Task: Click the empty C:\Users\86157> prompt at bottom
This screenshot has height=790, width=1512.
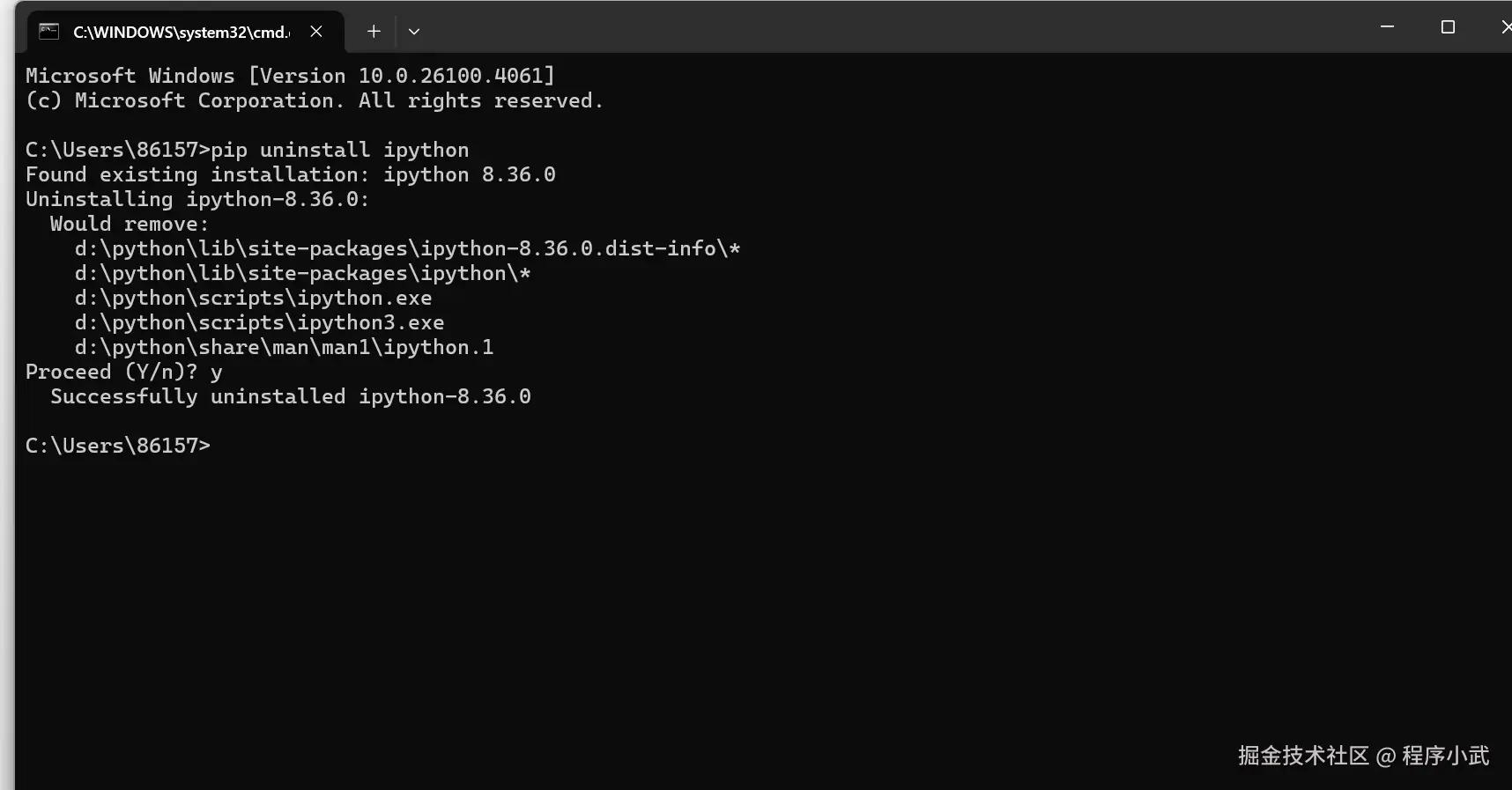Action: click(x=118, y=446)
